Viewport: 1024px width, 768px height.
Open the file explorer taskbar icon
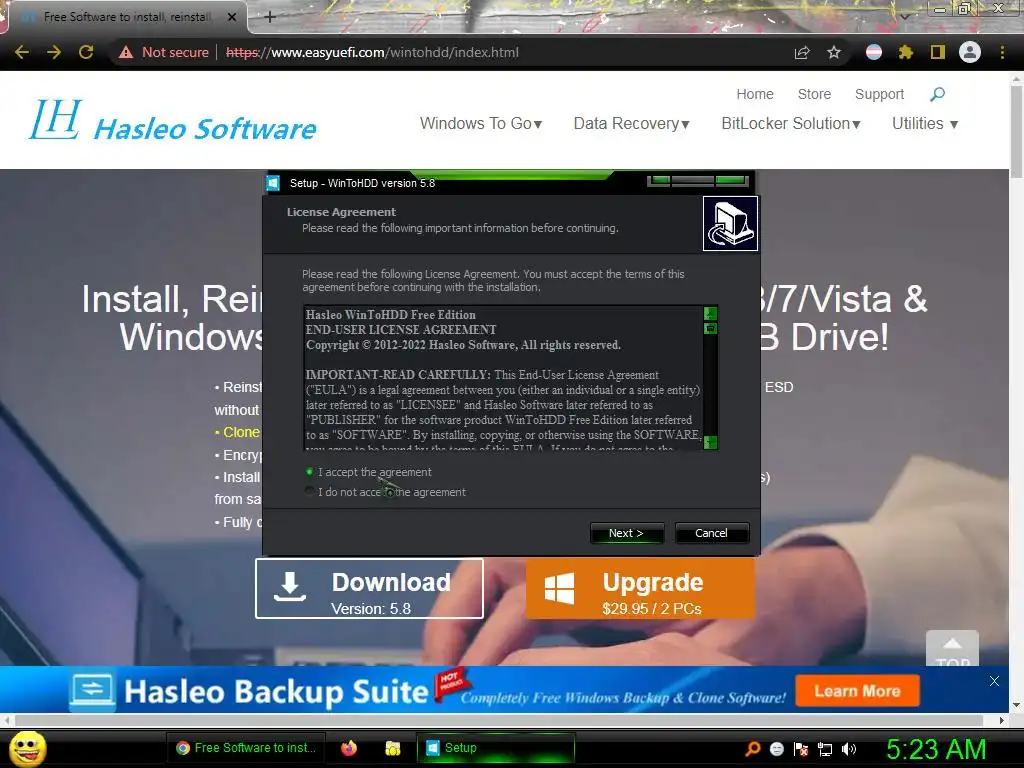point(392,748)
